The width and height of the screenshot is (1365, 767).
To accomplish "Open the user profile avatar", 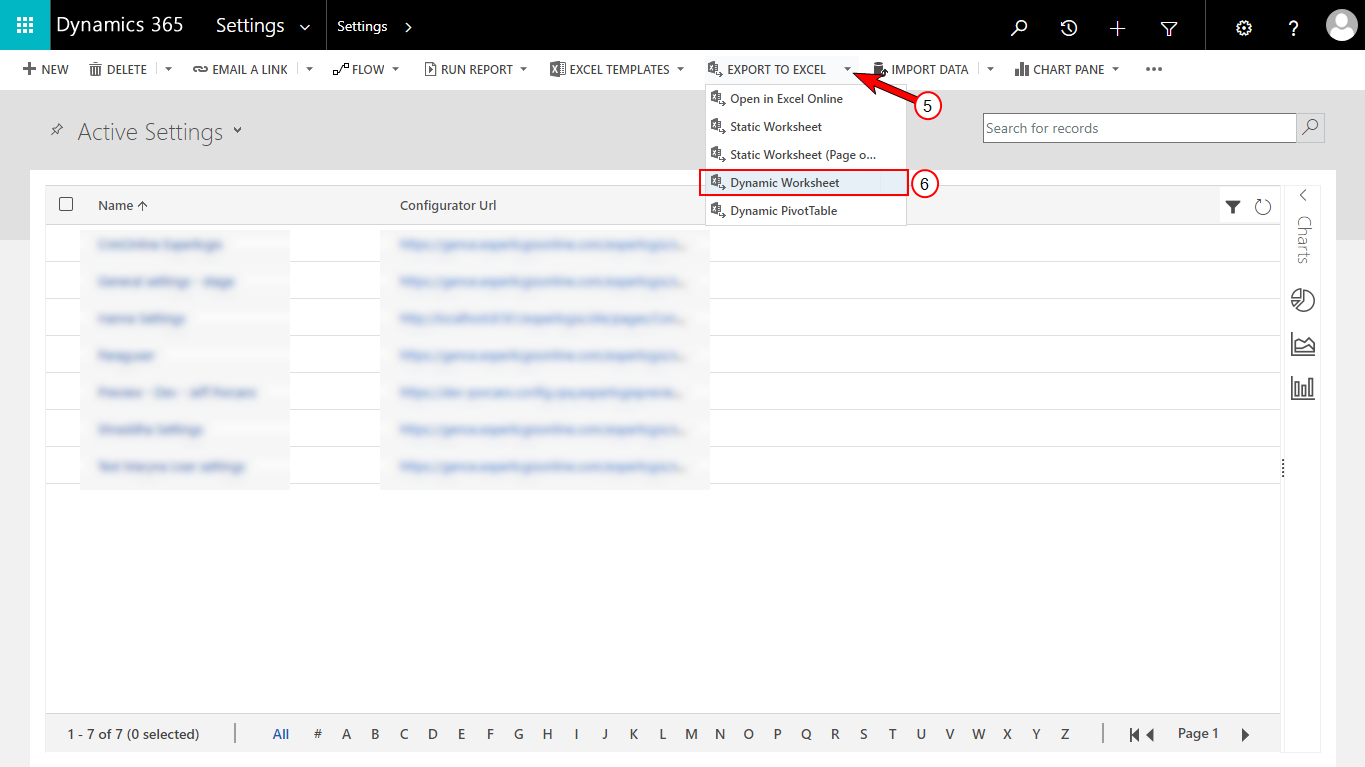I will tap(1341, 26).
